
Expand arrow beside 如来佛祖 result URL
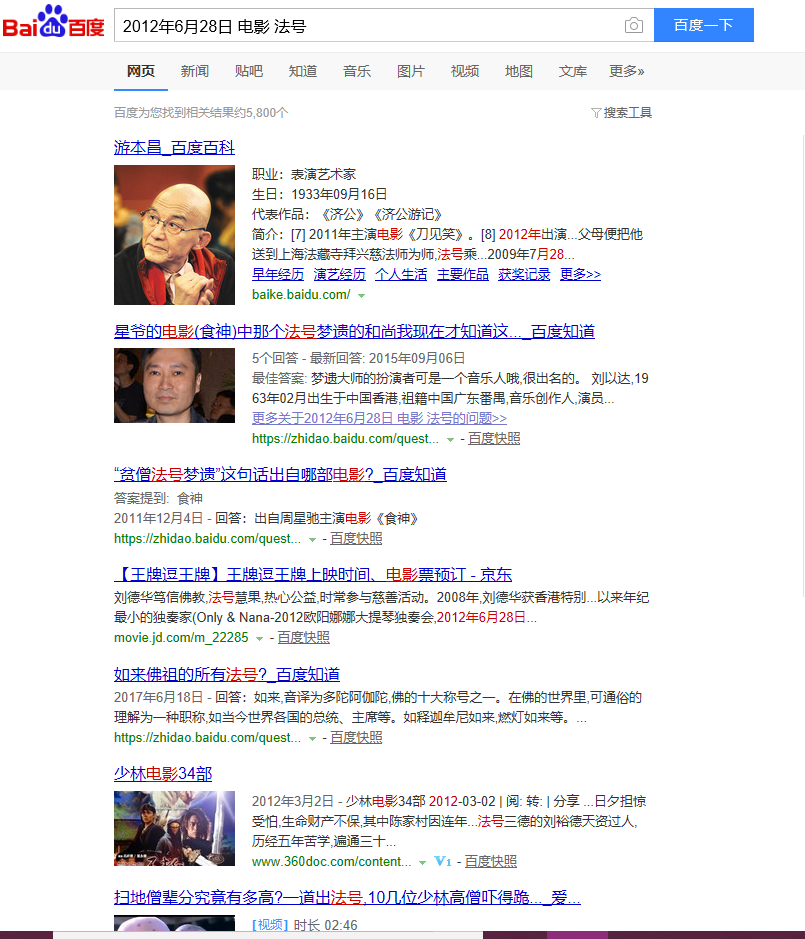point(312,738)
